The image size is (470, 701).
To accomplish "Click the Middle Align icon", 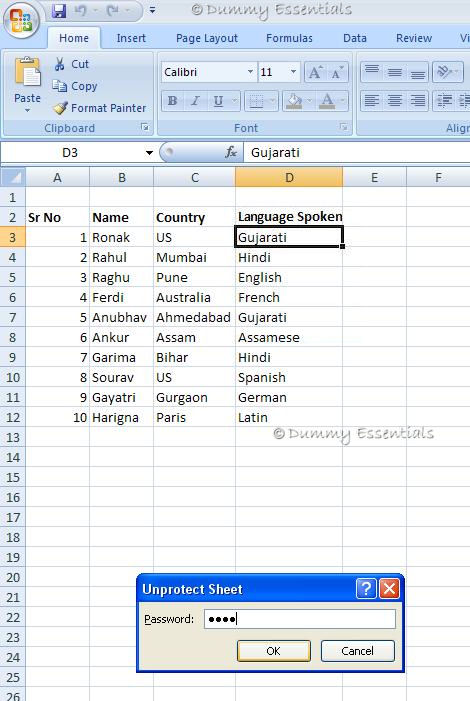I will 394,72.
